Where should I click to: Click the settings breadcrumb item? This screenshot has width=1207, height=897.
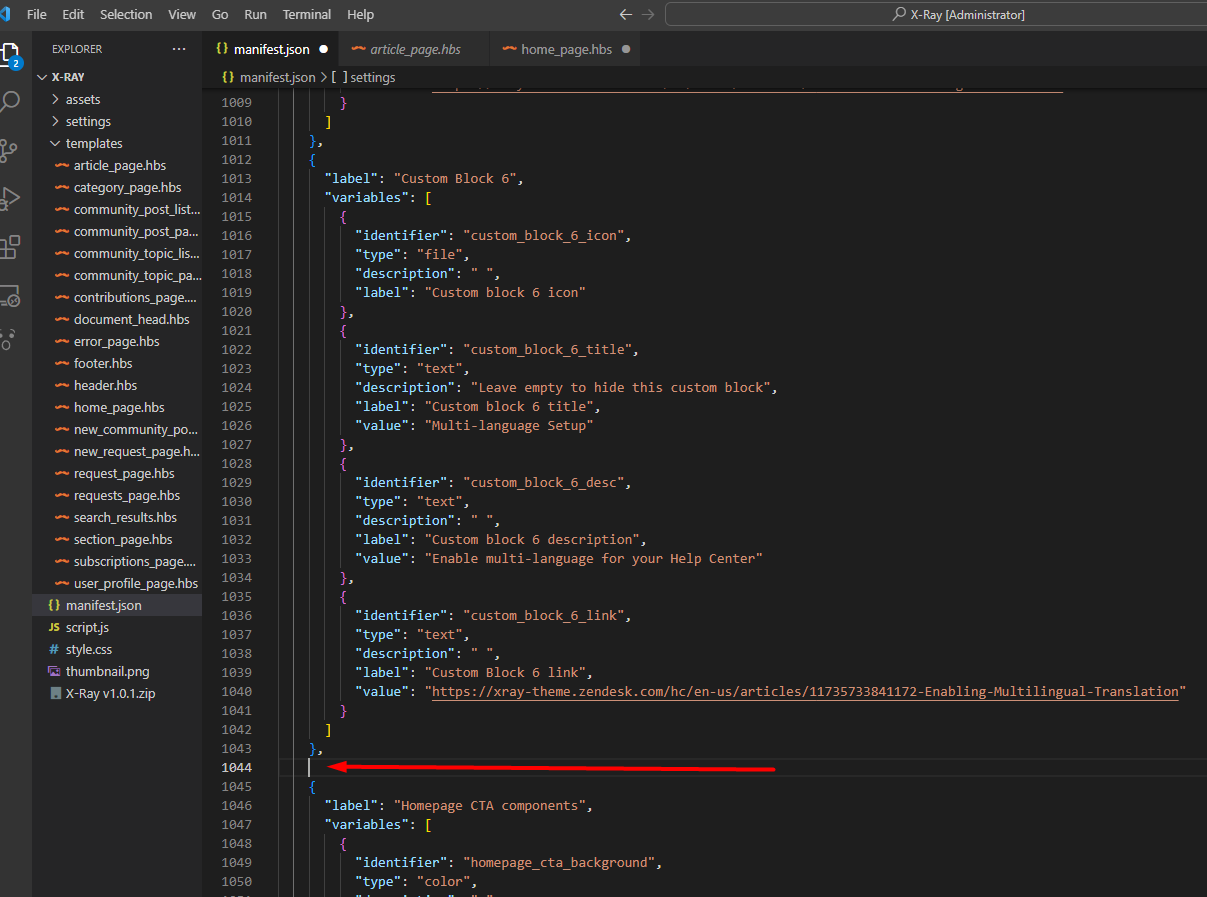[372, 77]
